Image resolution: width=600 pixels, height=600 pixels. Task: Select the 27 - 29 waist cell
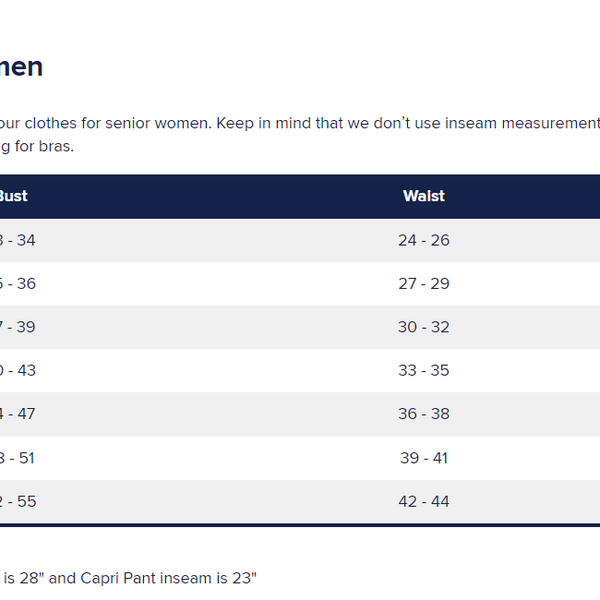click(423, 284)
